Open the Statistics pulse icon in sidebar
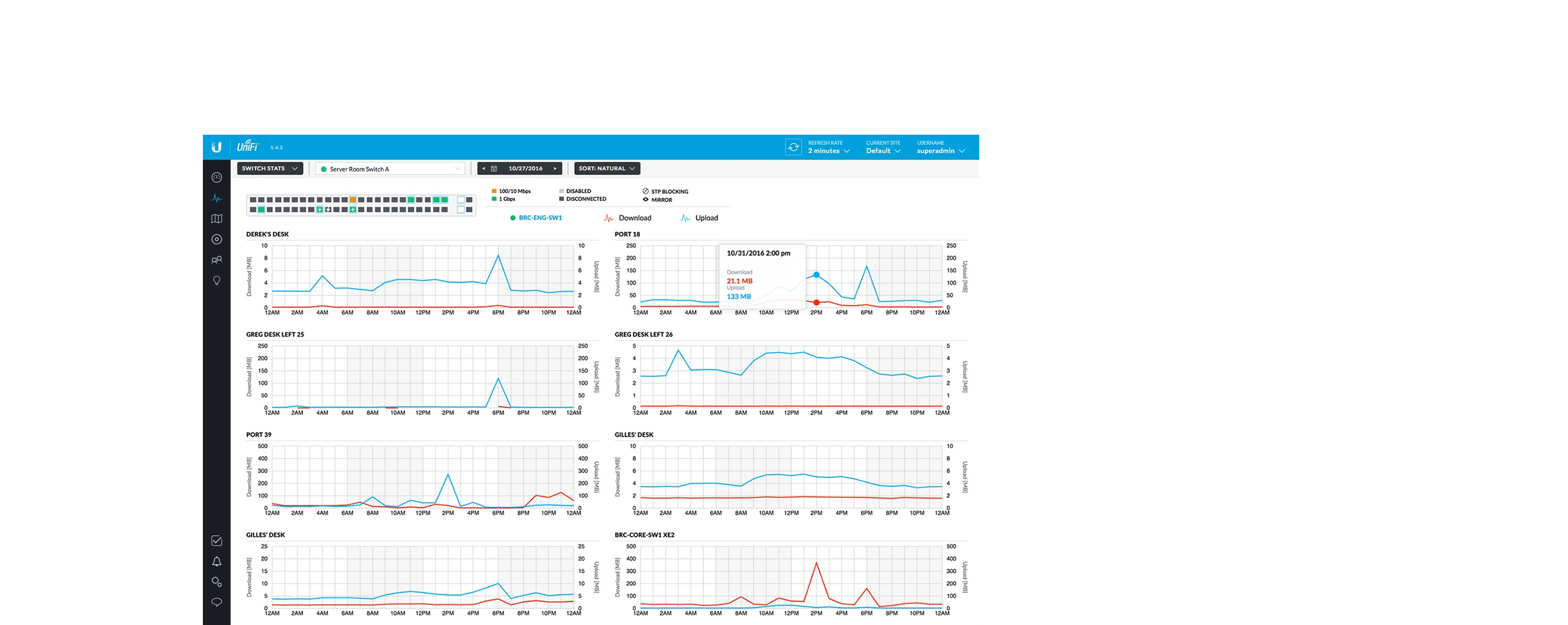Image resolution: width=1568 pixels, height=625 pixels. point(216,199)
